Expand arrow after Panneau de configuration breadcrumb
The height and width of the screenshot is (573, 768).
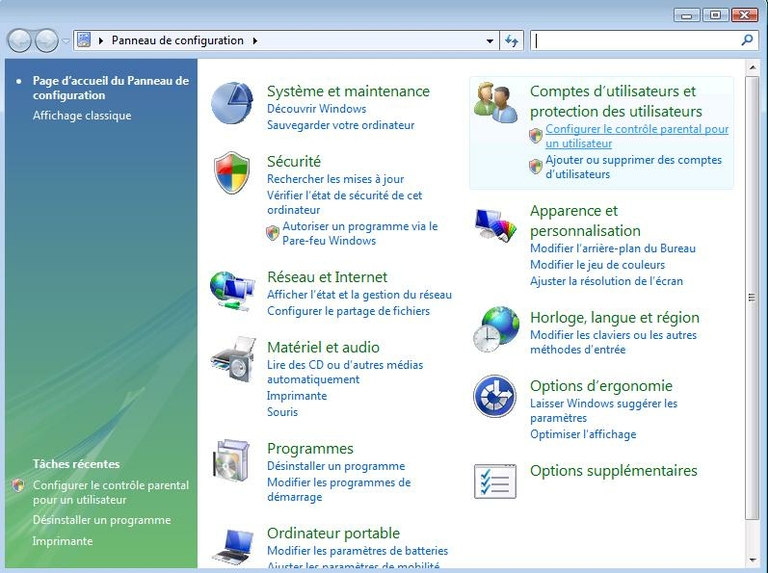pos(255,41)
